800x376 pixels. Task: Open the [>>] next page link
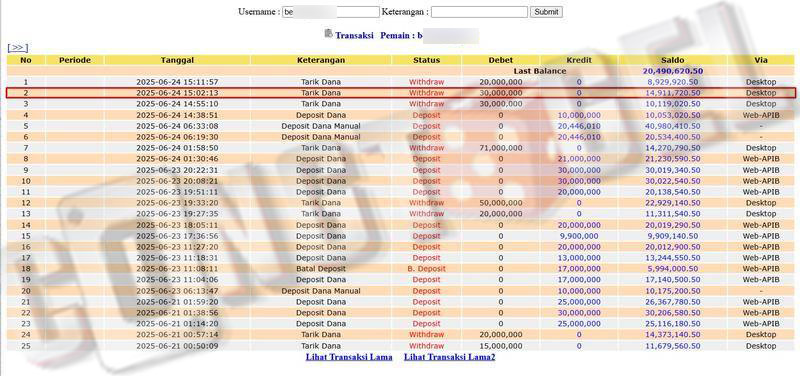(17, 47)
